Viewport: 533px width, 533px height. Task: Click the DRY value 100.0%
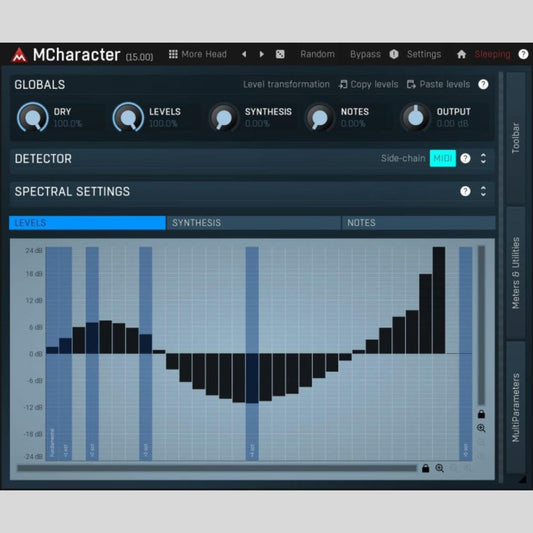click(x=68, y=123)
